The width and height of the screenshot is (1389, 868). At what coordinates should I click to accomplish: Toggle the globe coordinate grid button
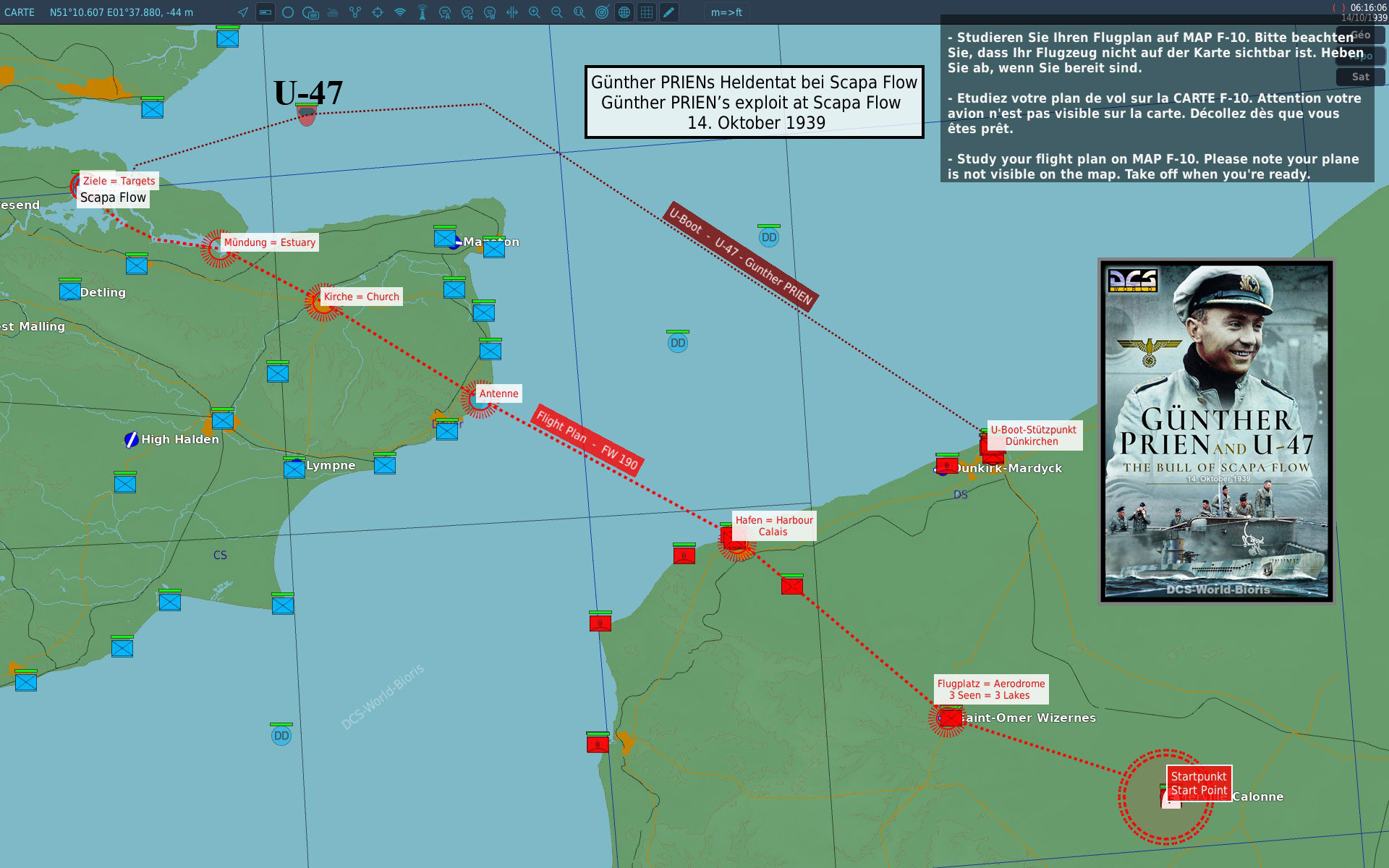coord(624,12)
